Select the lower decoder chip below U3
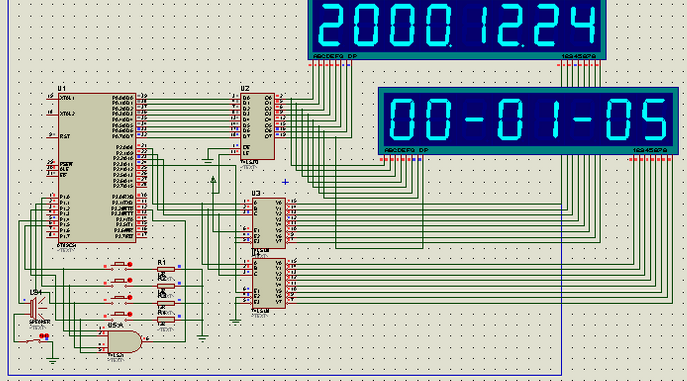The height and width of the screenshot is (381, 687). (269, 283)
